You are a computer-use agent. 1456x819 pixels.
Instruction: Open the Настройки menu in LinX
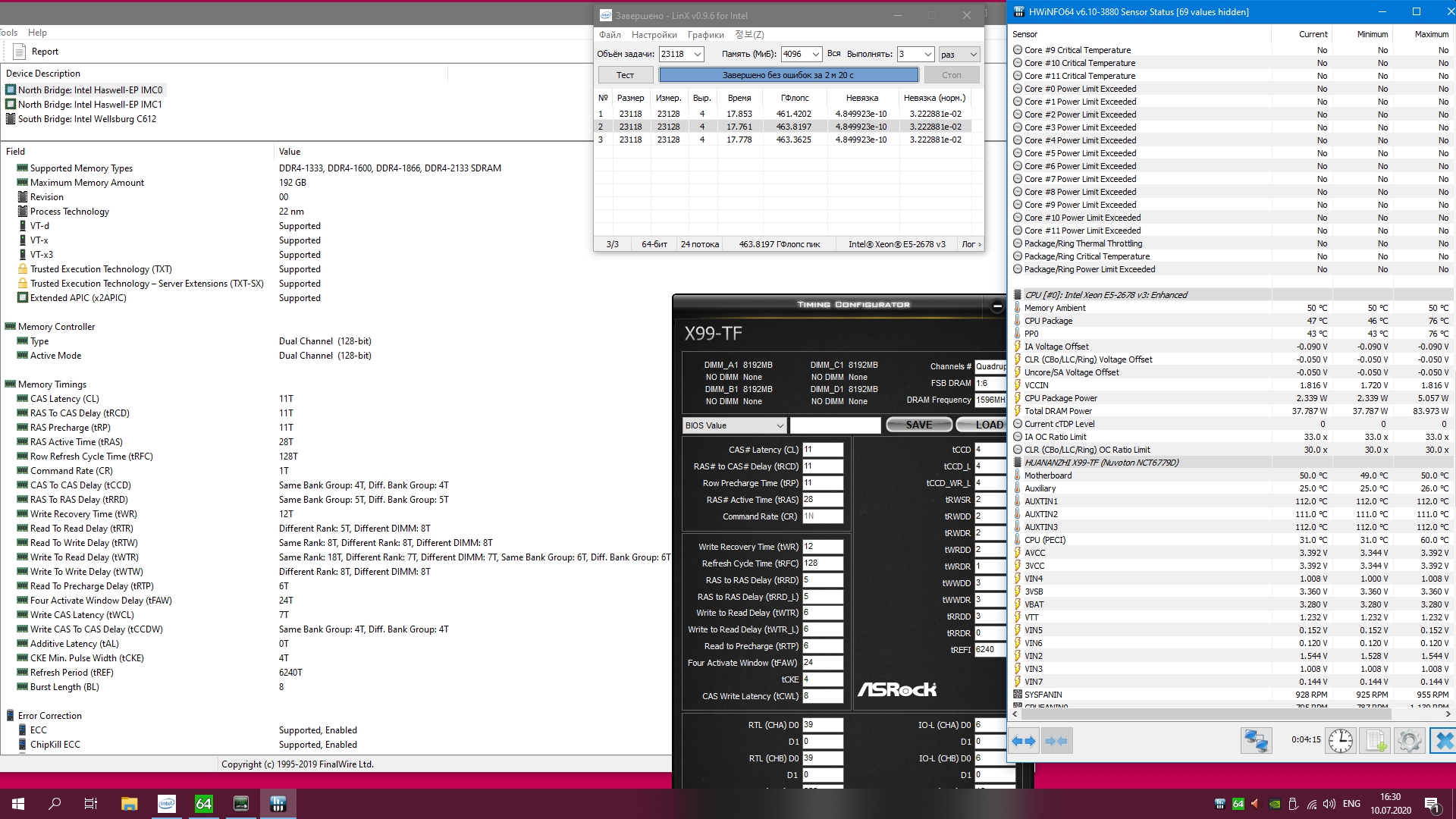[x=654, y=35]
